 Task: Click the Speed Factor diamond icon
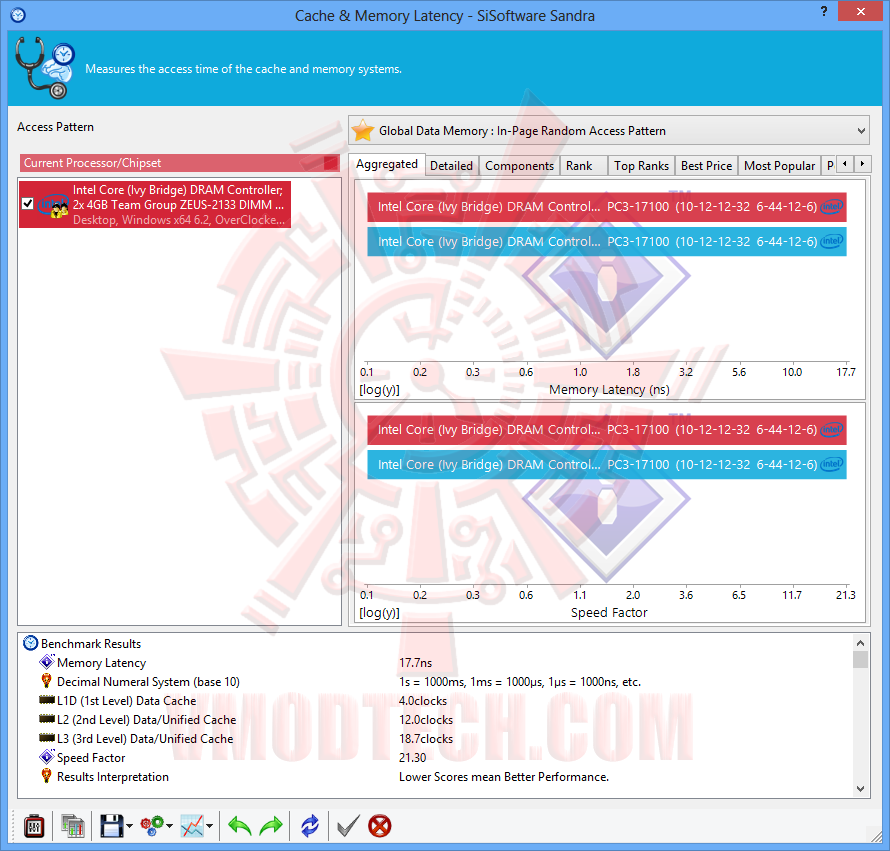pyautogui.click(x=47, y=757)
